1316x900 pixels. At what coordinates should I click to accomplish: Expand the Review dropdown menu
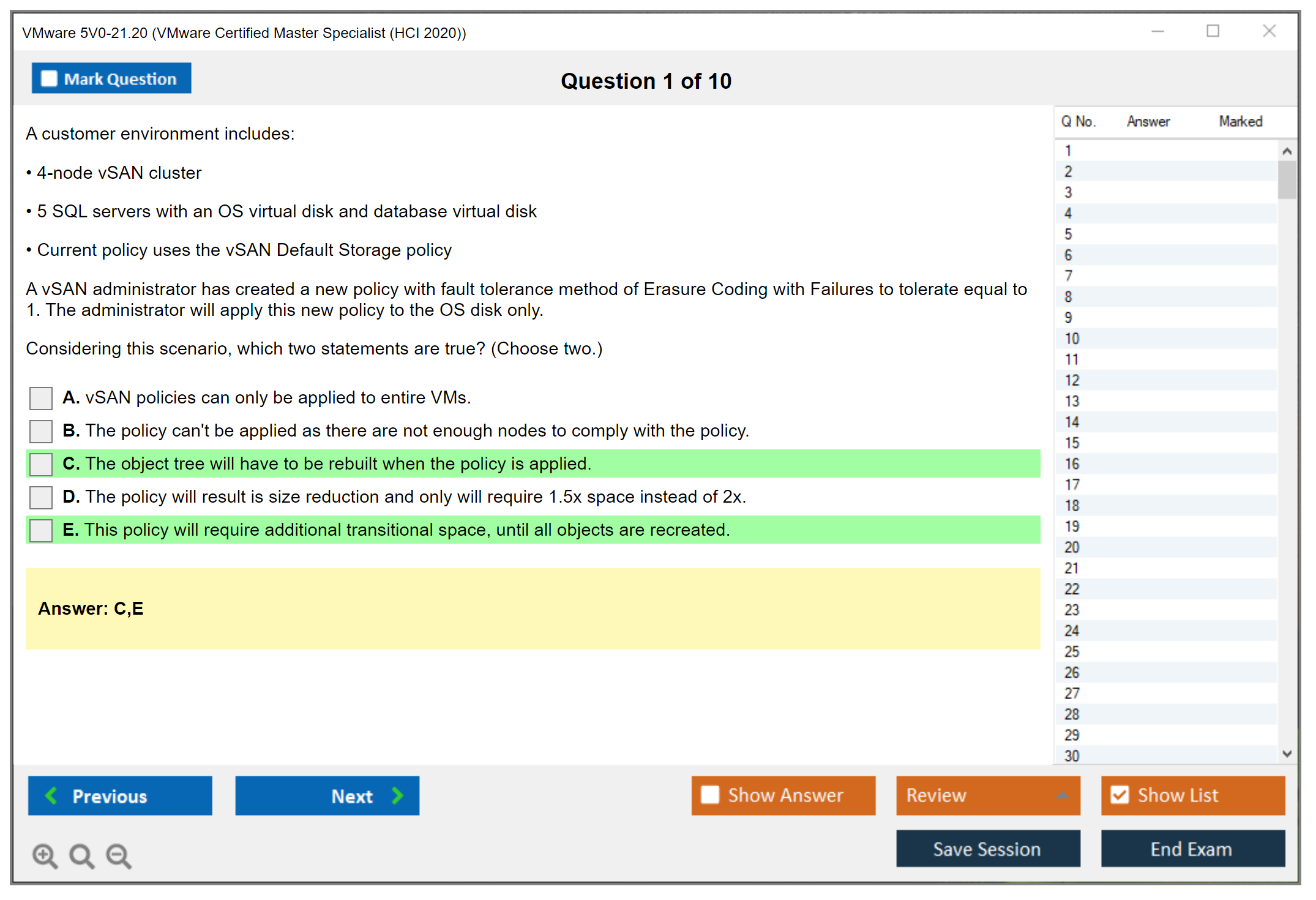pos(1062,795)
